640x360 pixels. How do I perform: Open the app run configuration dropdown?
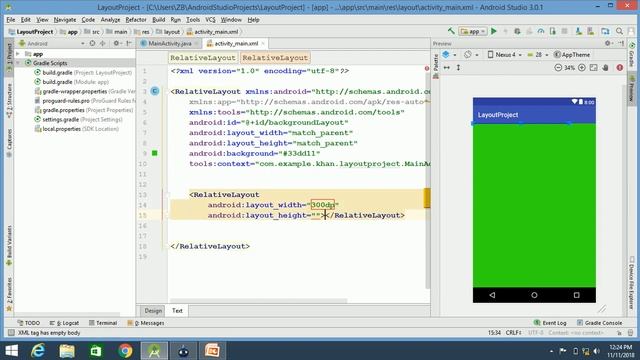point(473,31)
